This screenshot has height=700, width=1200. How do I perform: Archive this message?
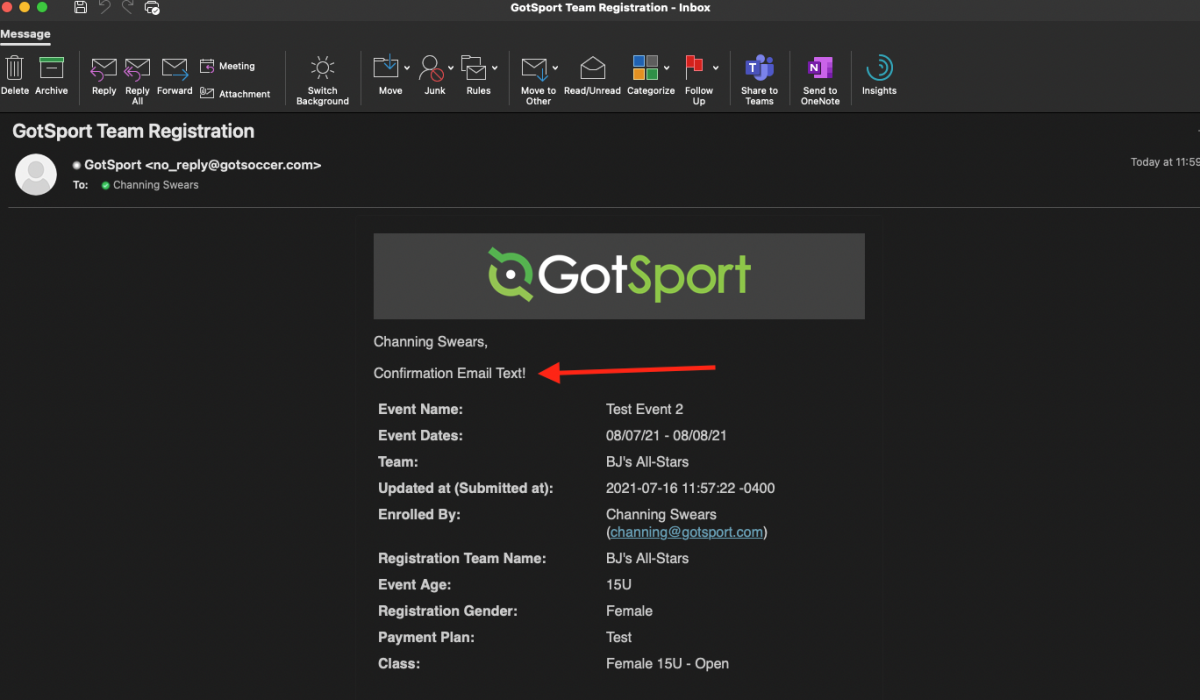click(x=51, y=76)
